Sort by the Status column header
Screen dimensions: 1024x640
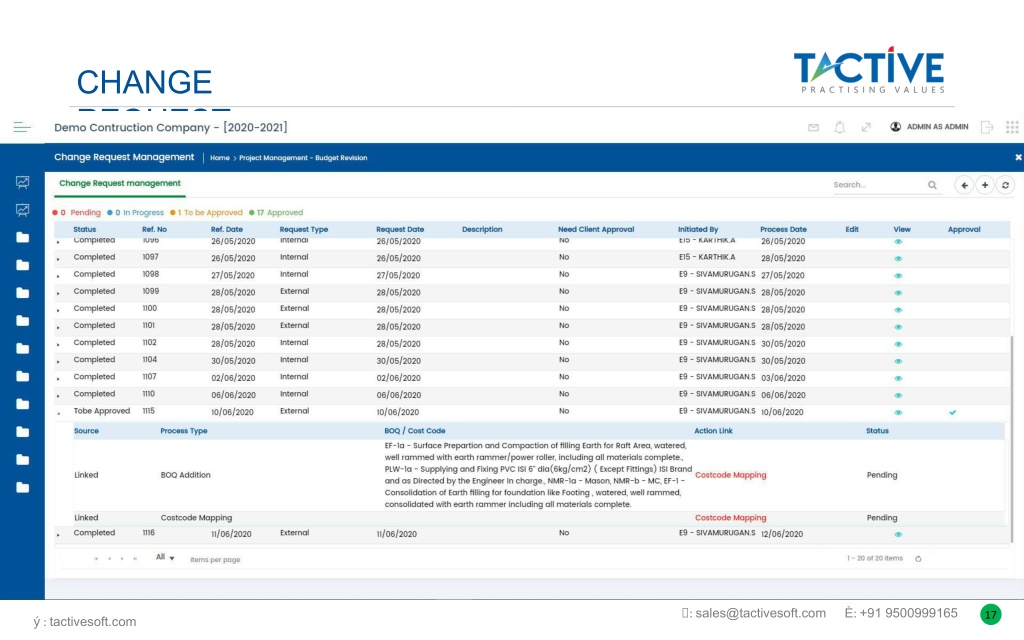point(85,230)
